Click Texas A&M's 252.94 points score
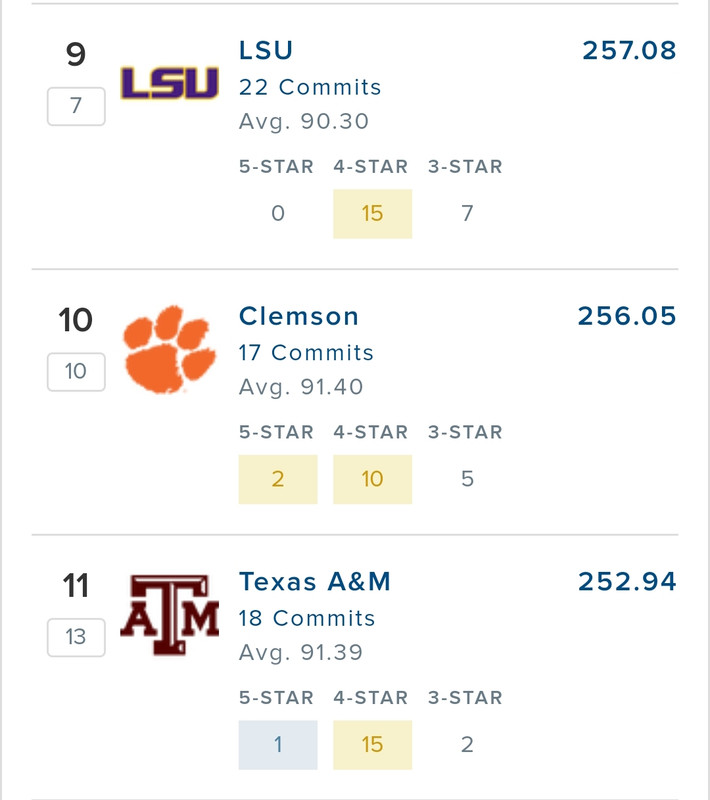This screenshot has height=800, width=710. (x=627, y=582)
